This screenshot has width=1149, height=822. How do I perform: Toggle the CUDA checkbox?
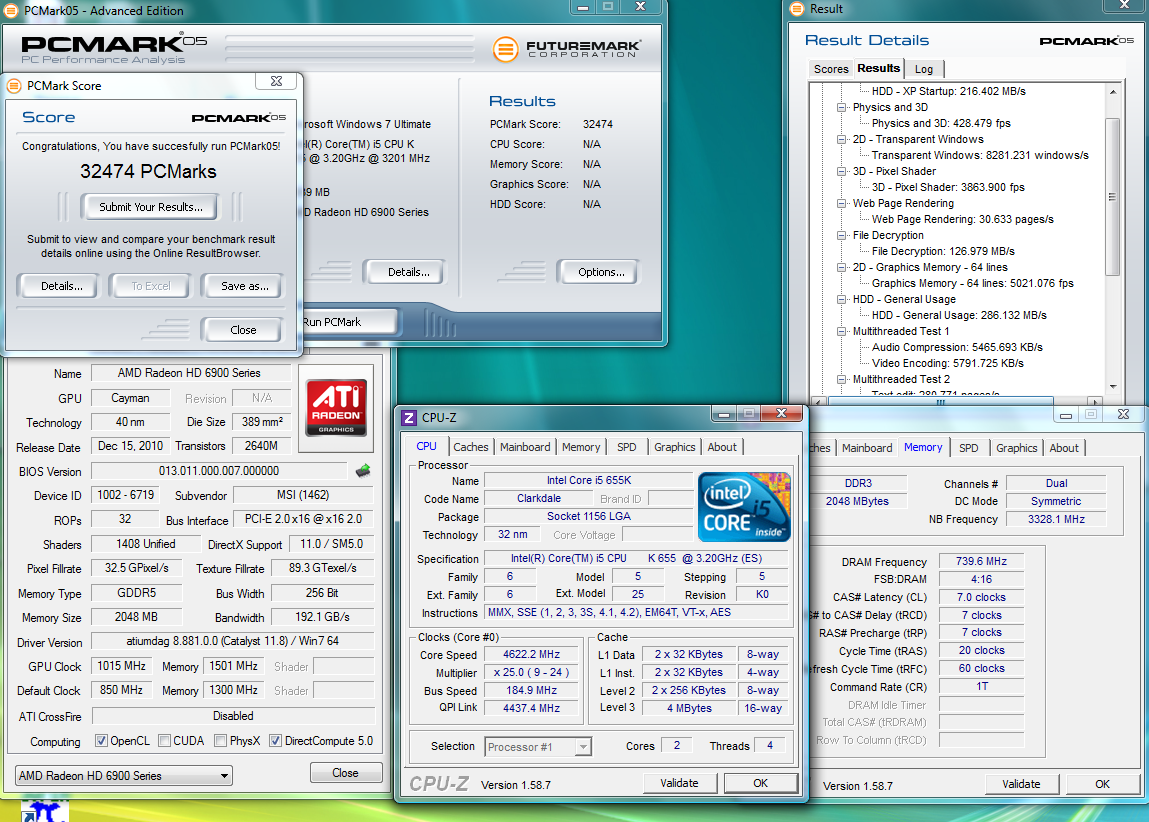pyautogui.click(x=164, y=741)
